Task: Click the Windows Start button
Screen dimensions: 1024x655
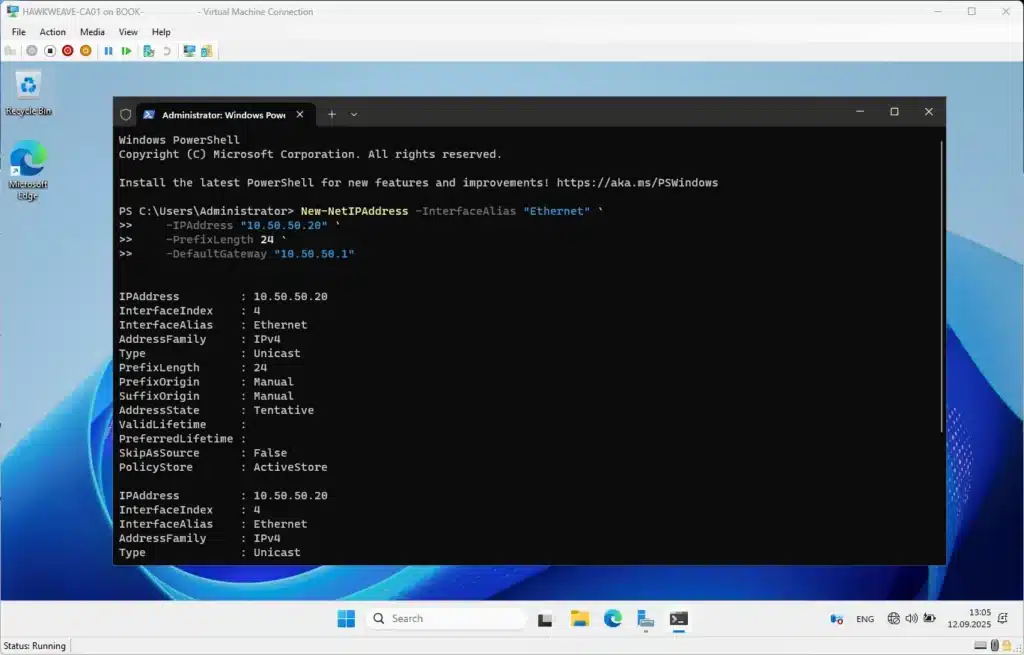Action: point(346,619)
